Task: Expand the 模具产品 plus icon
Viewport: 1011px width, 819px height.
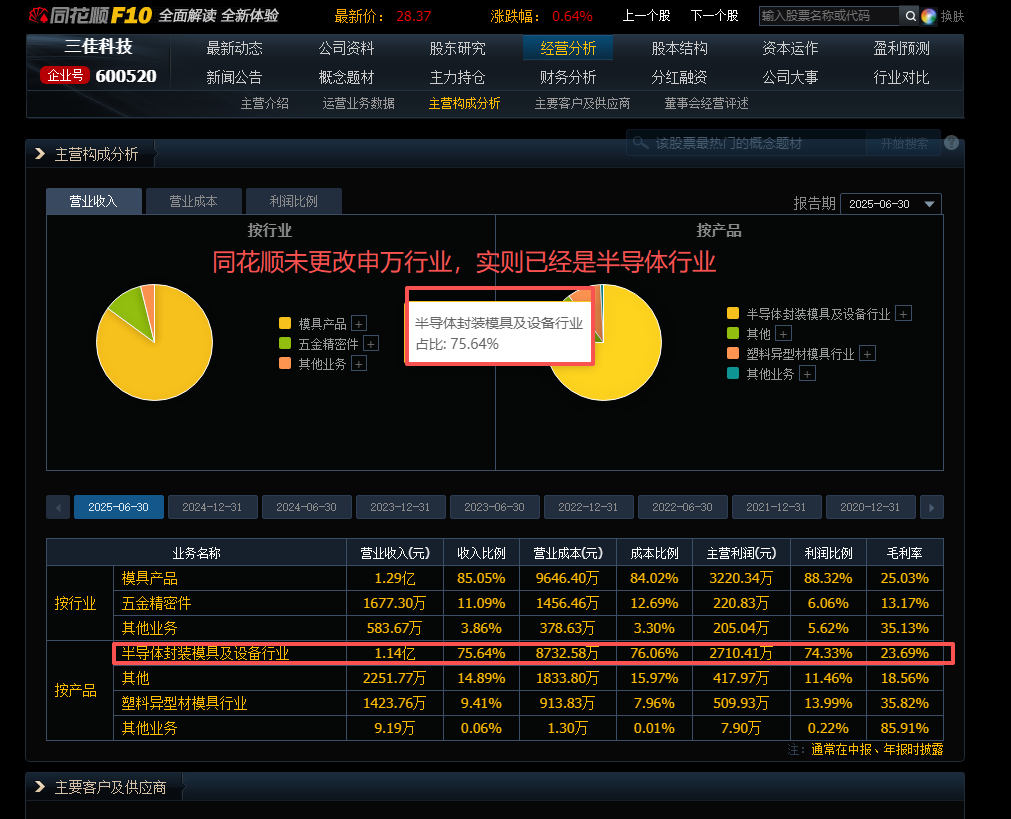Action: pyautogui.click(x=359, y=323)
